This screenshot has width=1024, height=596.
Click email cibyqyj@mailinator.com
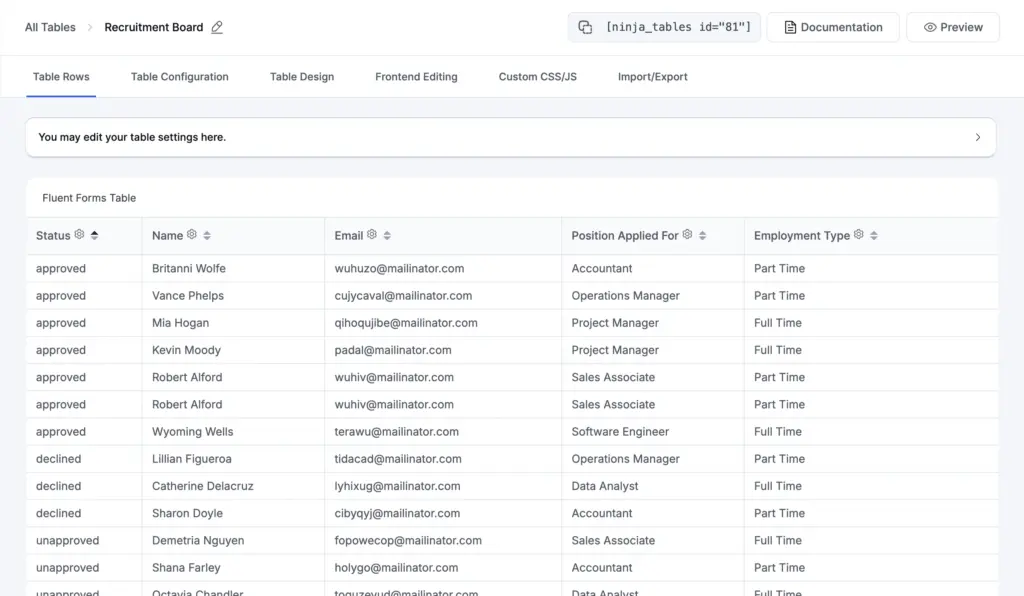[x=397, y=513]
